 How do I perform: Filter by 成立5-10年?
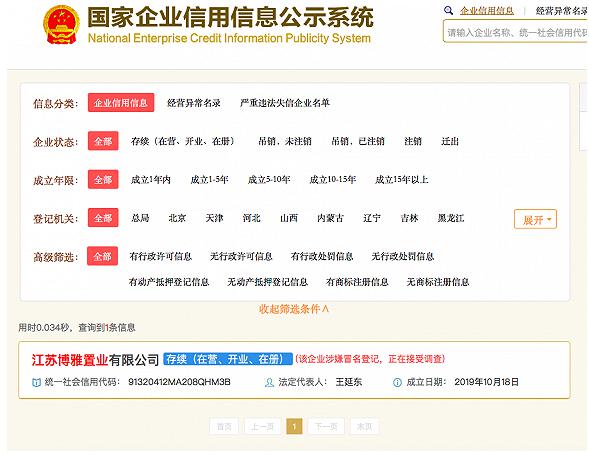(x=269, y=180)
